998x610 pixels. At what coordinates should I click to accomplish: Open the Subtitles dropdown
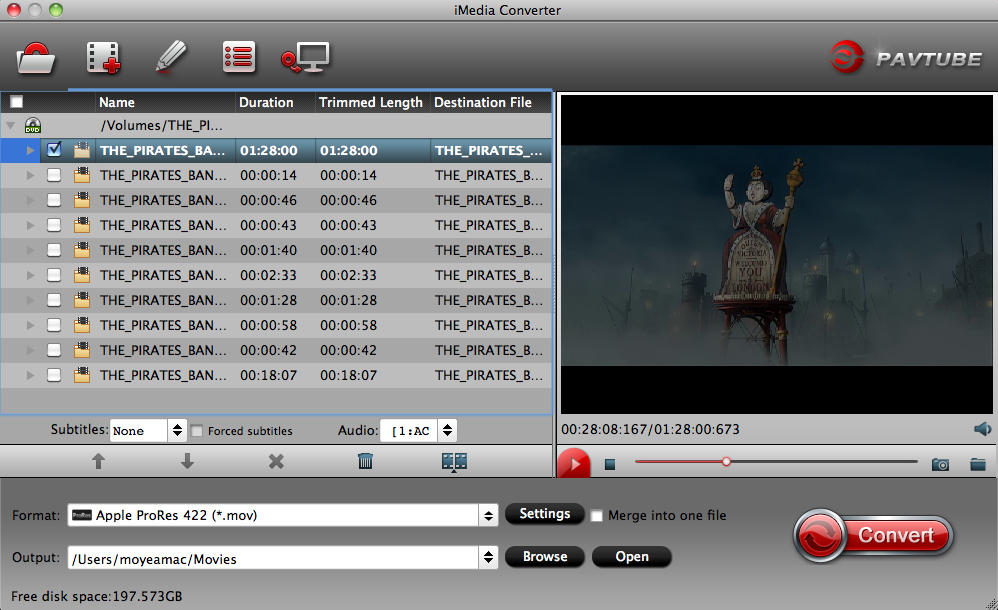click(148, 430)
